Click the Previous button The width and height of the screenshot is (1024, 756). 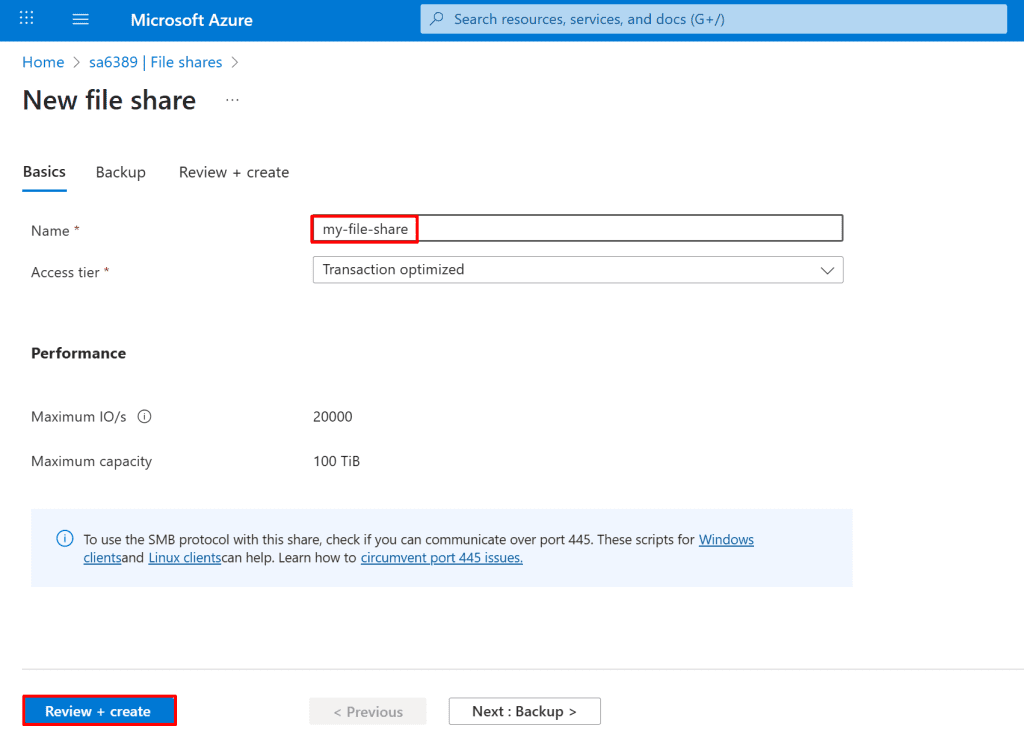367,712
